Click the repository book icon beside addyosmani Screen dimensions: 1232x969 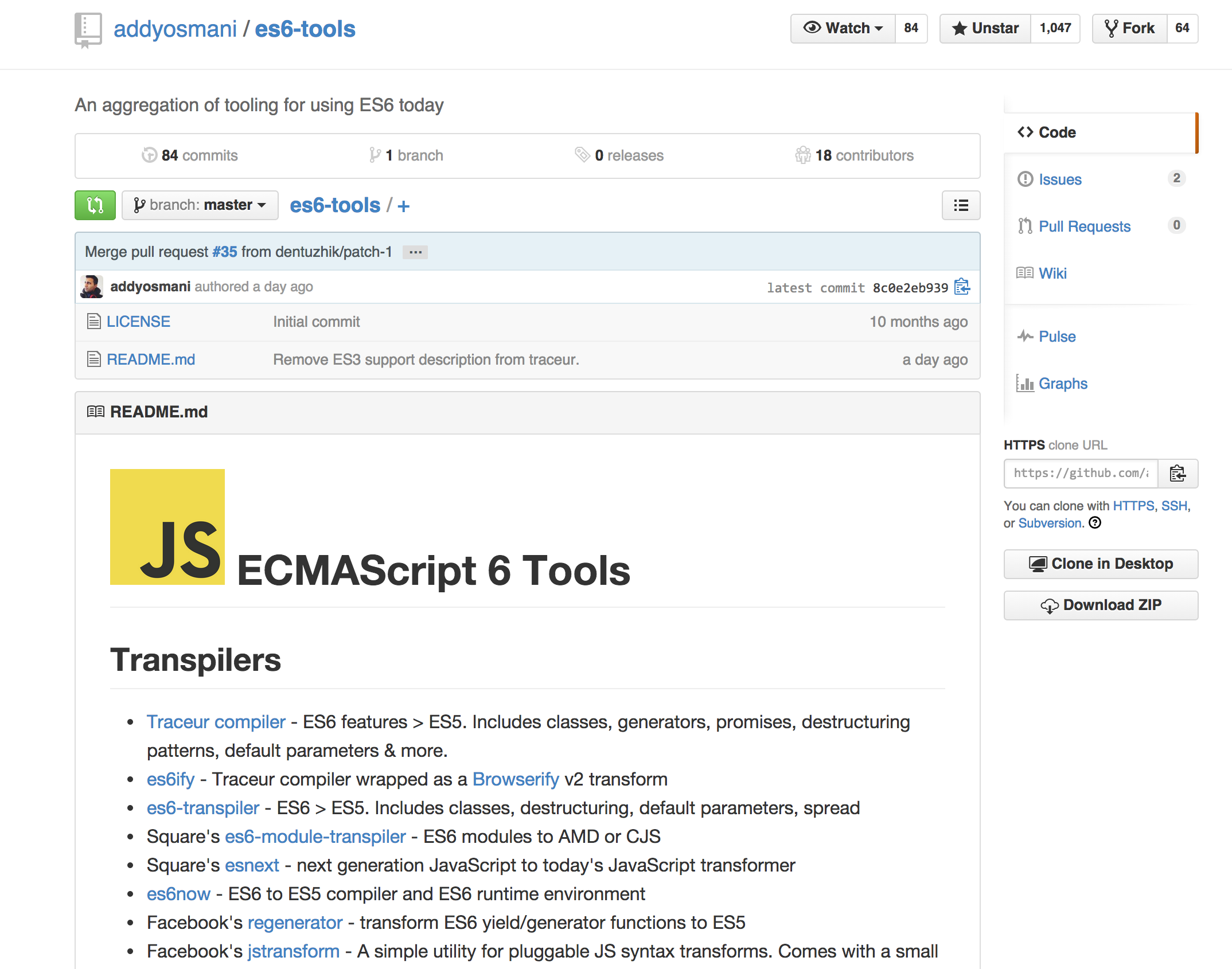[88, 30]
